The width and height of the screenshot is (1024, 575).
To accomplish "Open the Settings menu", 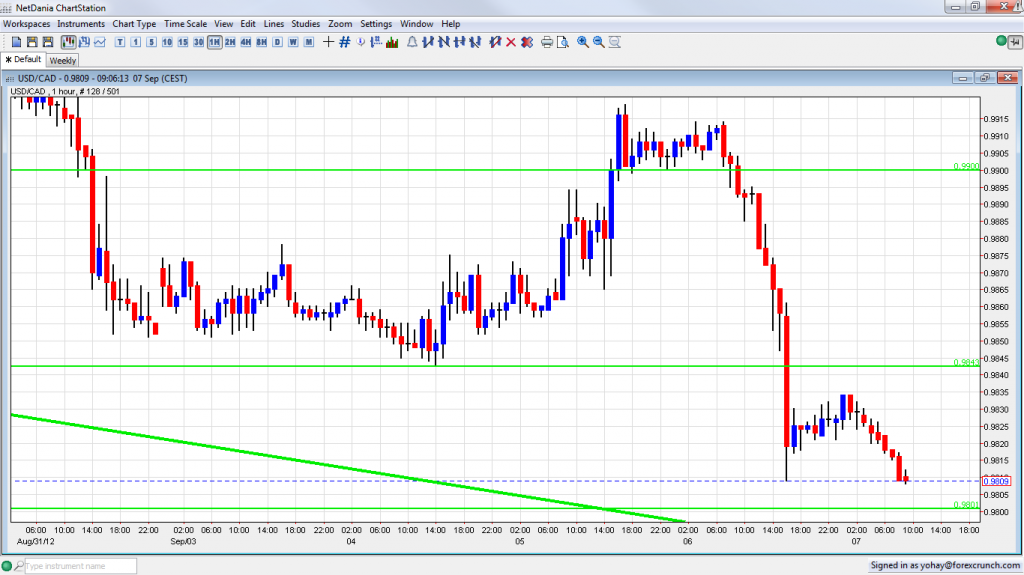I will tap(376, 24).
